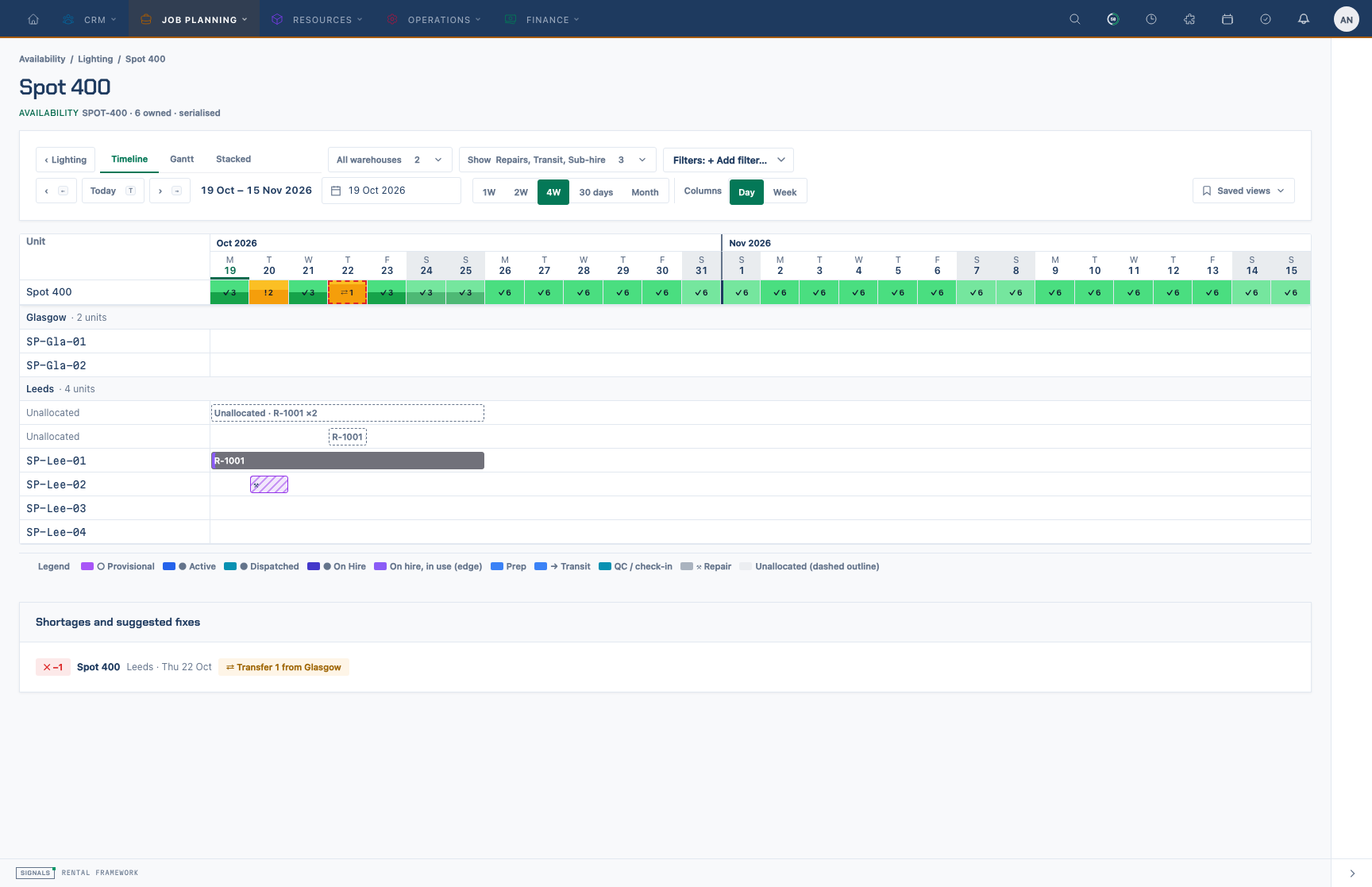Select the 4W range option

[x=553, y=192]
